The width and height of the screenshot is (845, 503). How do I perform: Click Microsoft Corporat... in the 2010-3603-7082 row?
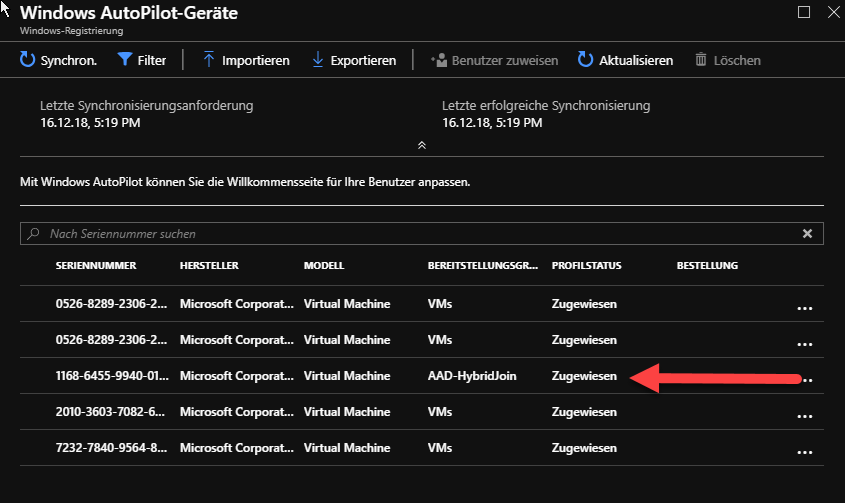(237, 412)
